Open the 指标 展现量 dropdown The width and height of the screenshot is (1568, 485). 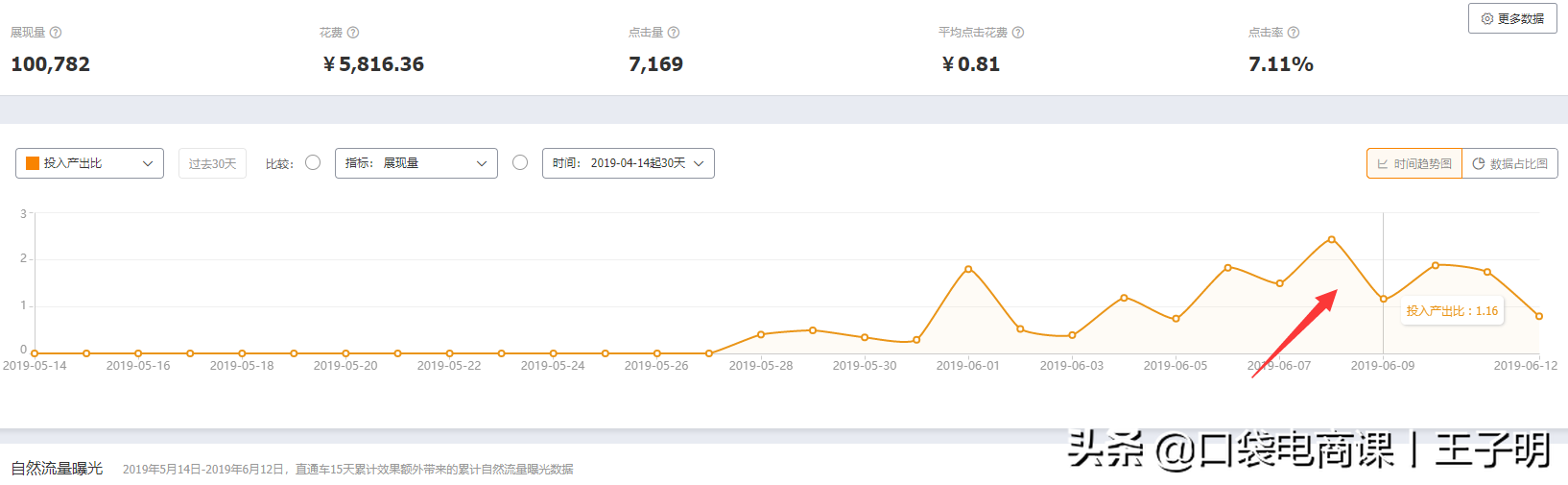click(416, 163)
